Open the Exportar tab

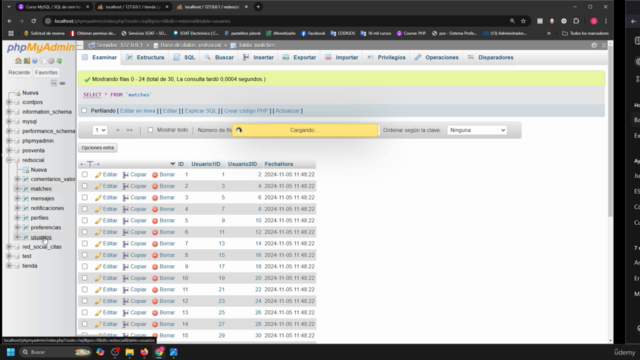299,58
